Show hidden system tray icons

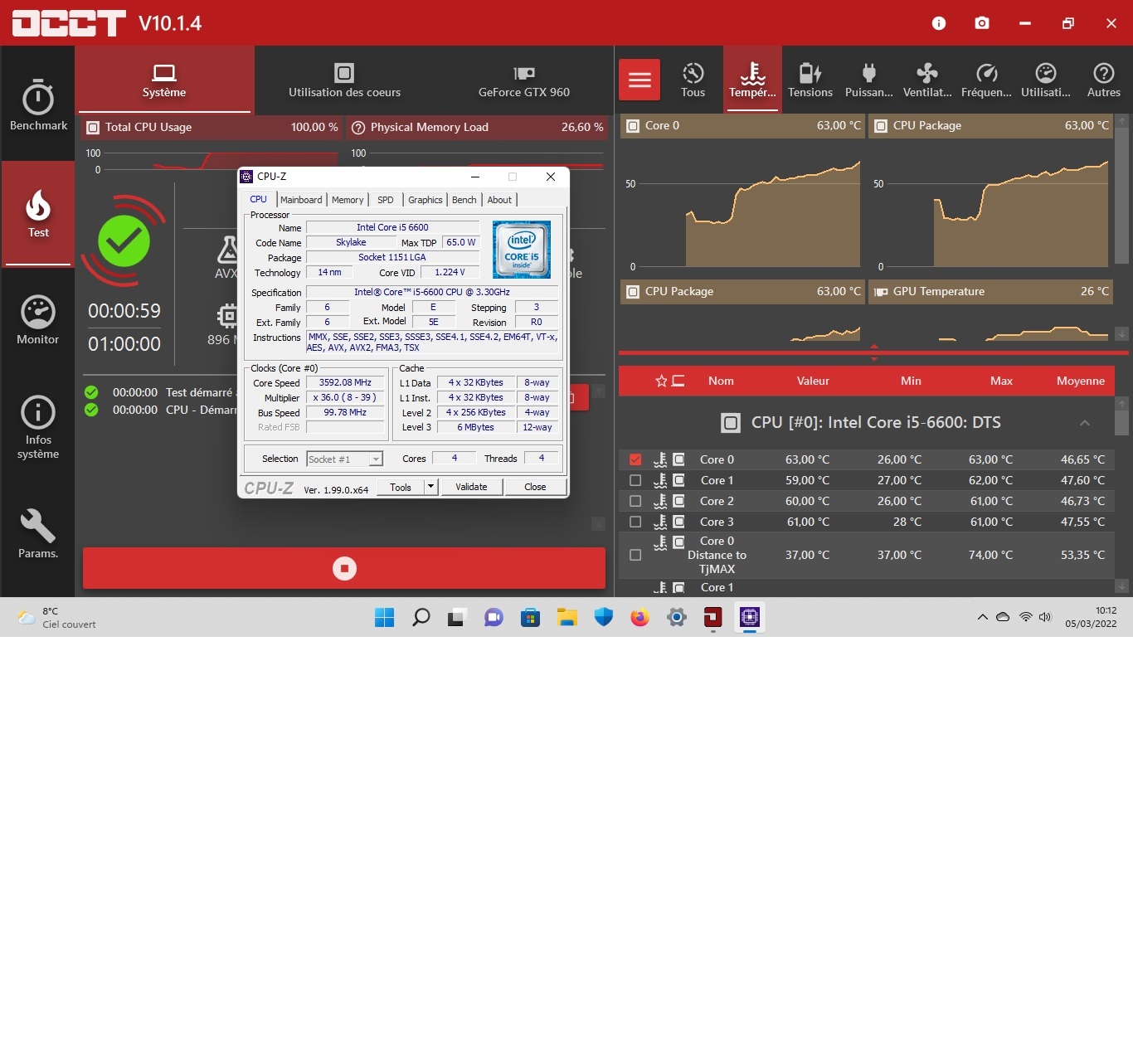(983, 617)
